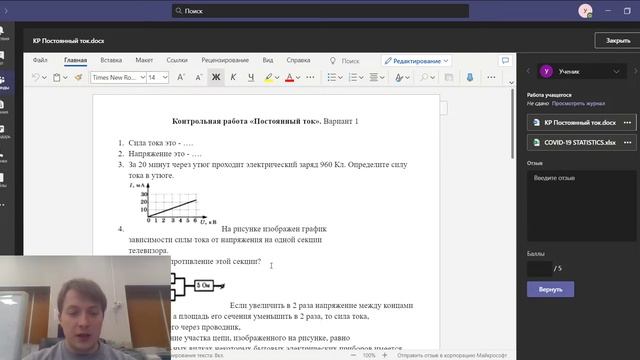Open the Undo history dropdown arrow
Image resolution: width=640 pixels, height=360 pixels.
click(x=44, y=78)
